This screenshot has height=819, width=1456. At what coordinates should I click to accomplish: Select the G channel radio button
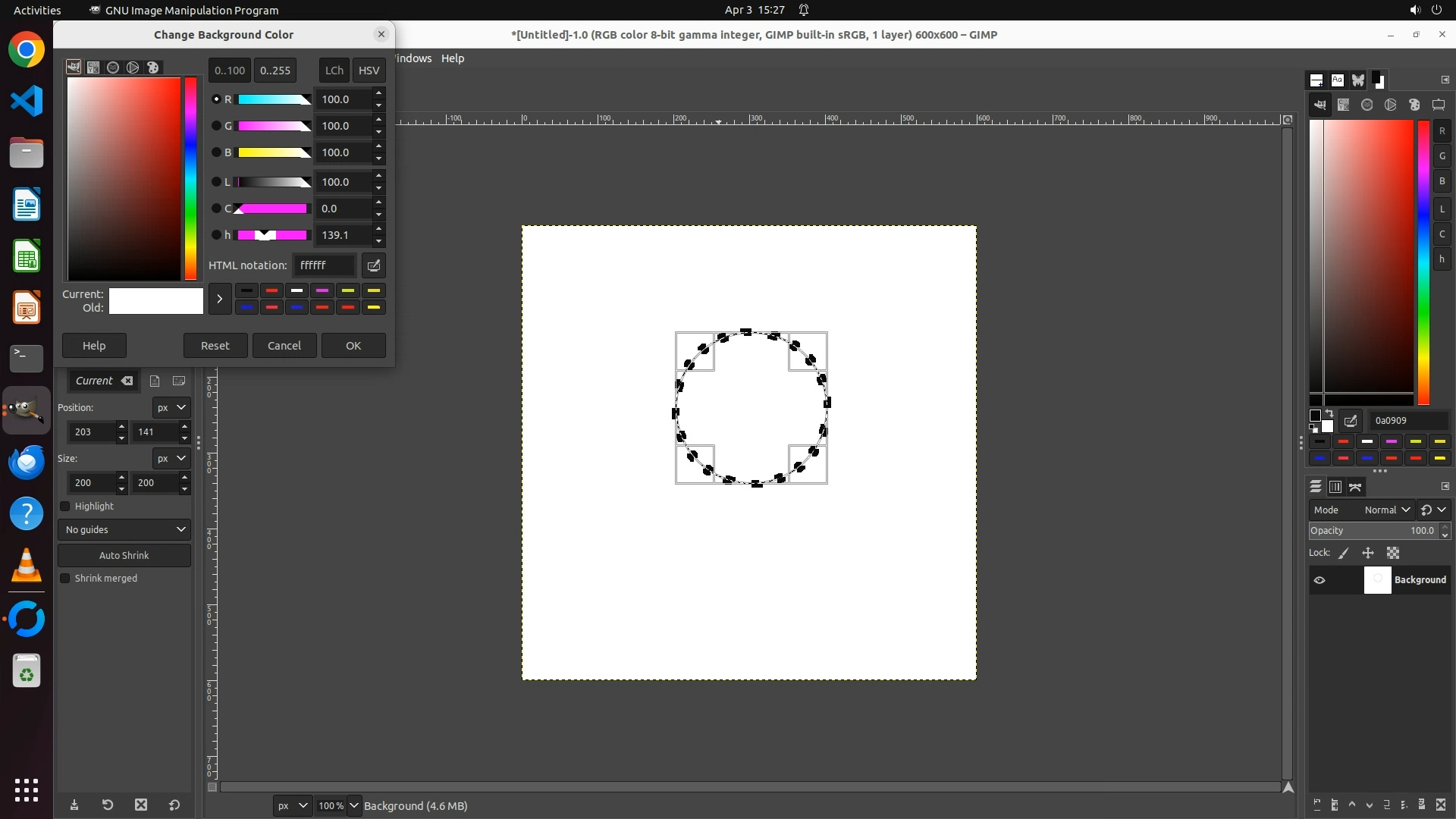point(216,126)
